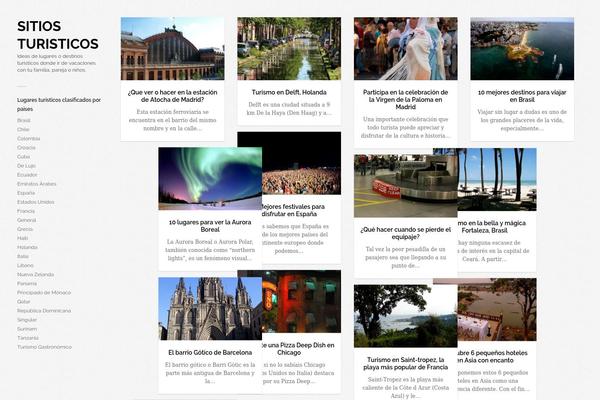This screenshot has height=400, width=600.
Task: Click excerpt 'Saint-Tropez es la playa más'
Action: tap(406, 387)
